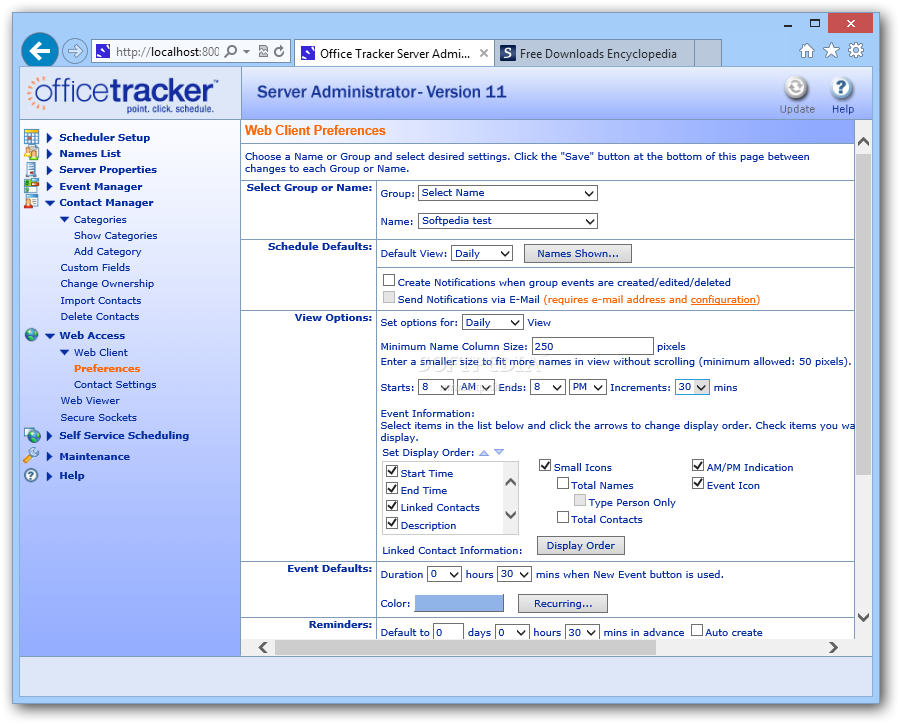This screenshot has height=724, width=900.
Task: Click the Minimum Name Column Size field
Action: click(x=592, y=346)
